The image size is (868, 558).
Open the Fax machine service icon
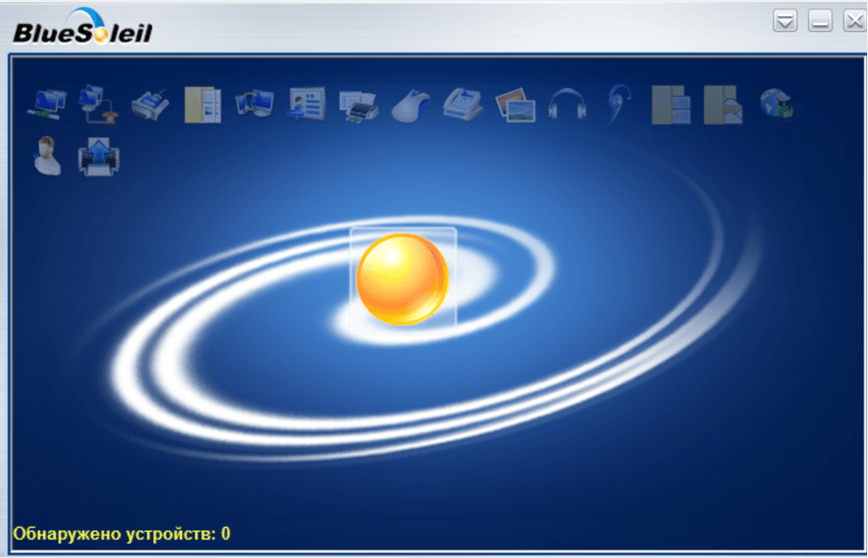[462, 103]
